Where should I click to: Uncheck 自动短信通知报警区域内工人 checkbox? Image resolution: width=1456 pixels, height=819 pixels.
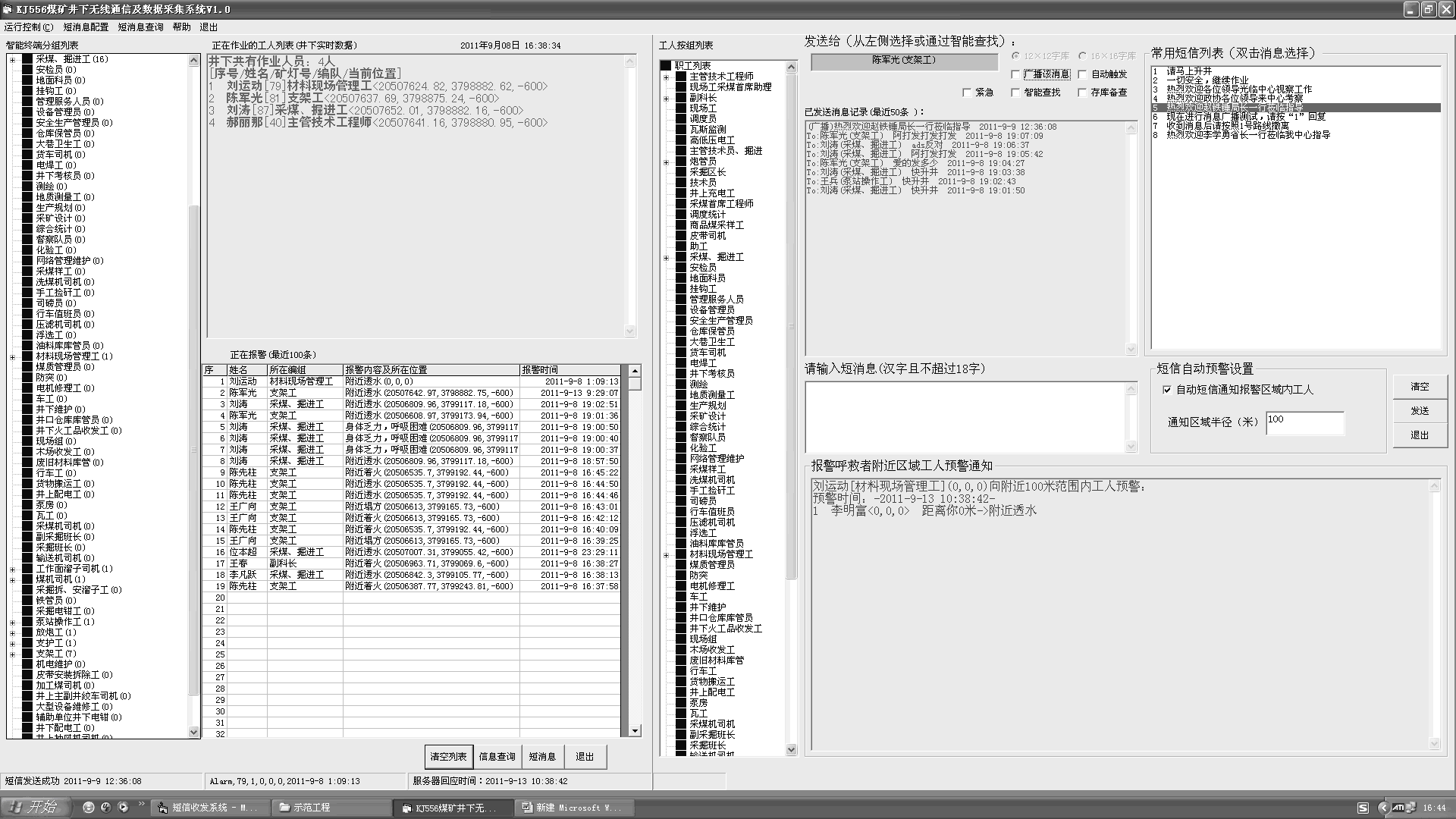pyautogui.click(x=1167, y=390)
